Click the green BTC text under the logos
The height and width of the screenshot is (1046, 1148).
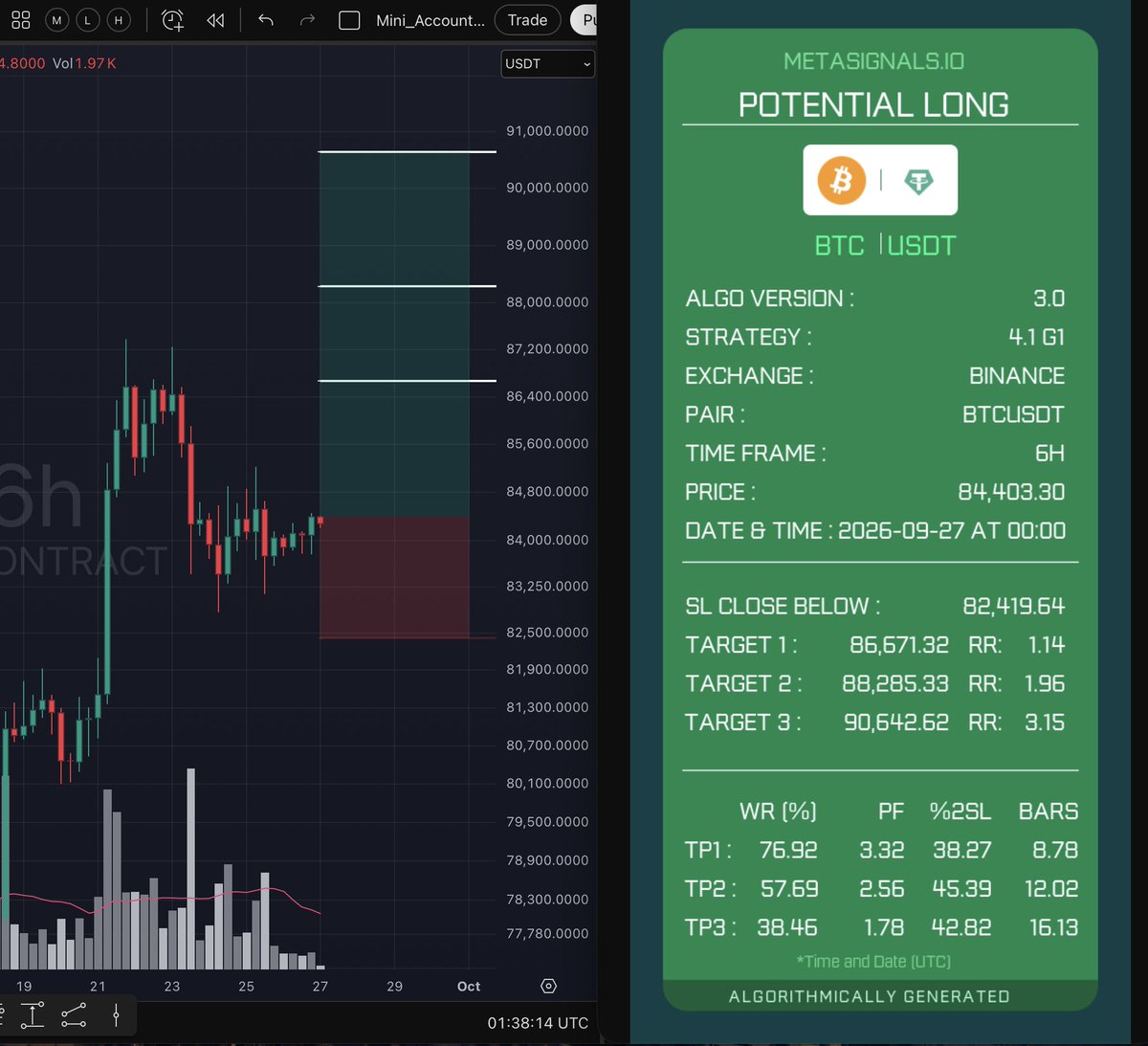tap(839, 246)
